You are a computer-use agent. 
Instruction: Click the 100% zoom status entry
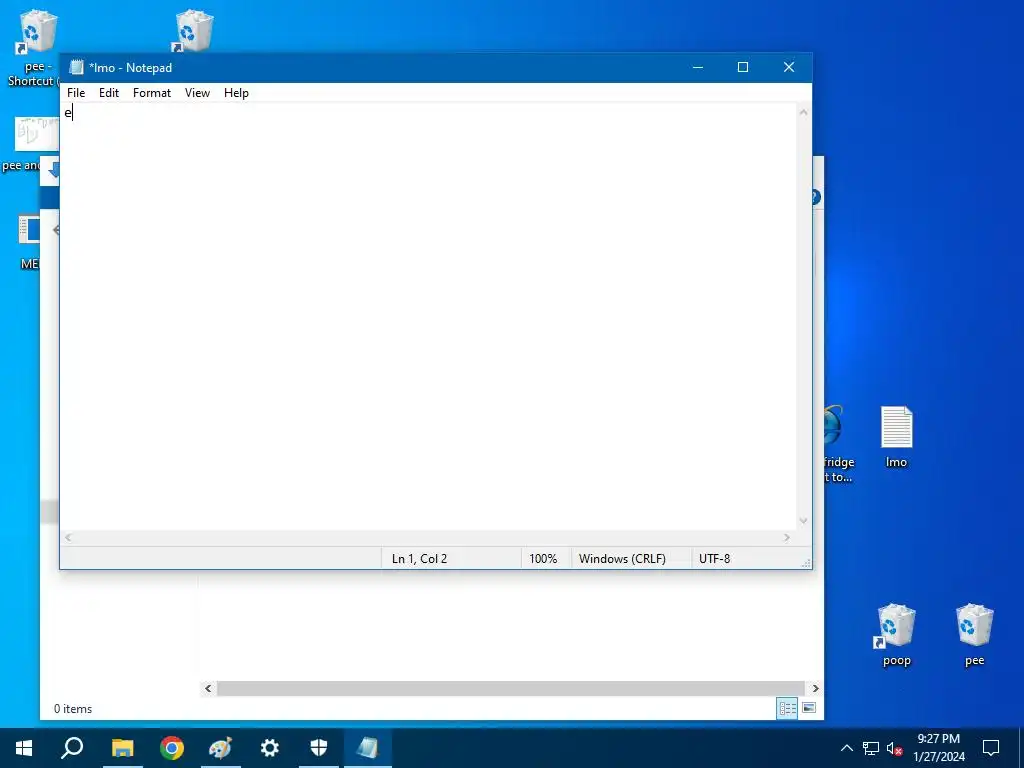(543, 558)
